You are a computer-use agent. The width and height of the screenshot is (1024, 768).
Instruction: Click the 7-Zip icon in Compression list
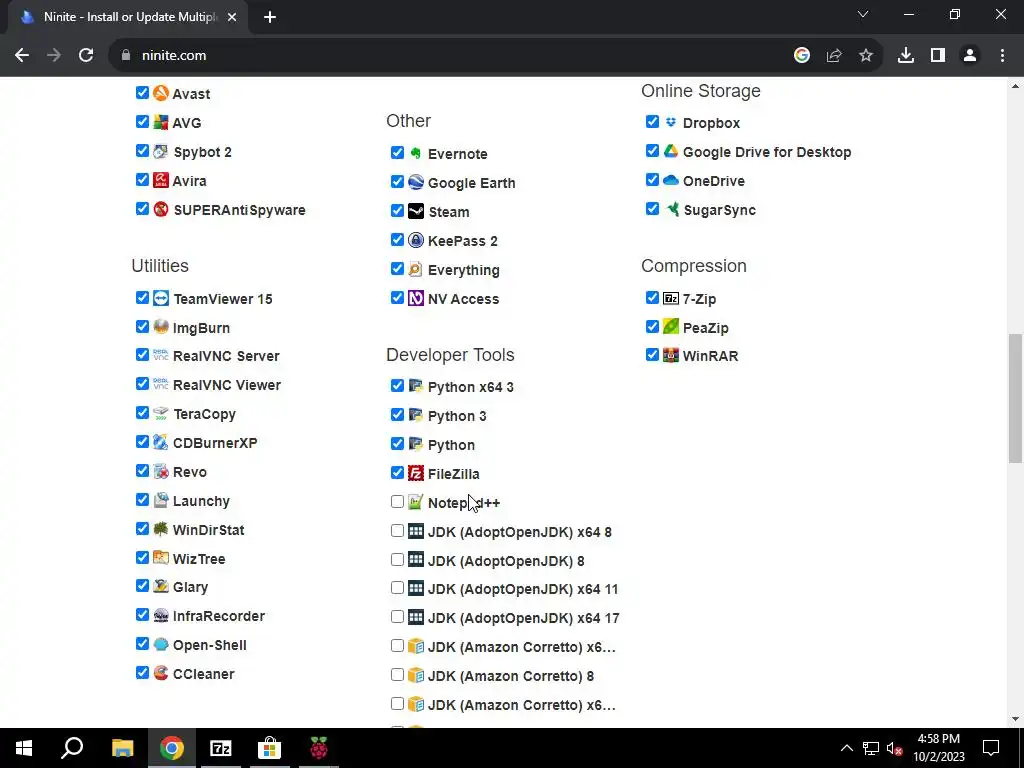[671, 298]
